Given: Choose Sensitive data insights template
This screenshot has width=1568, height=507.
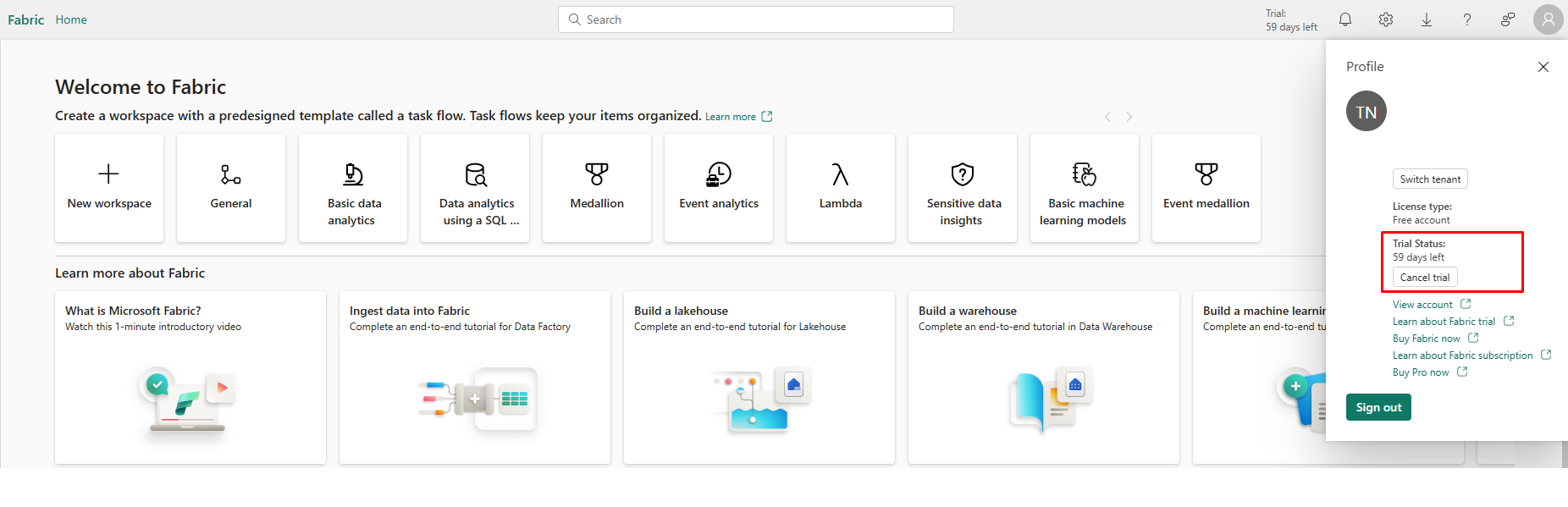Looking at the screenshot, I should point(963,188).
